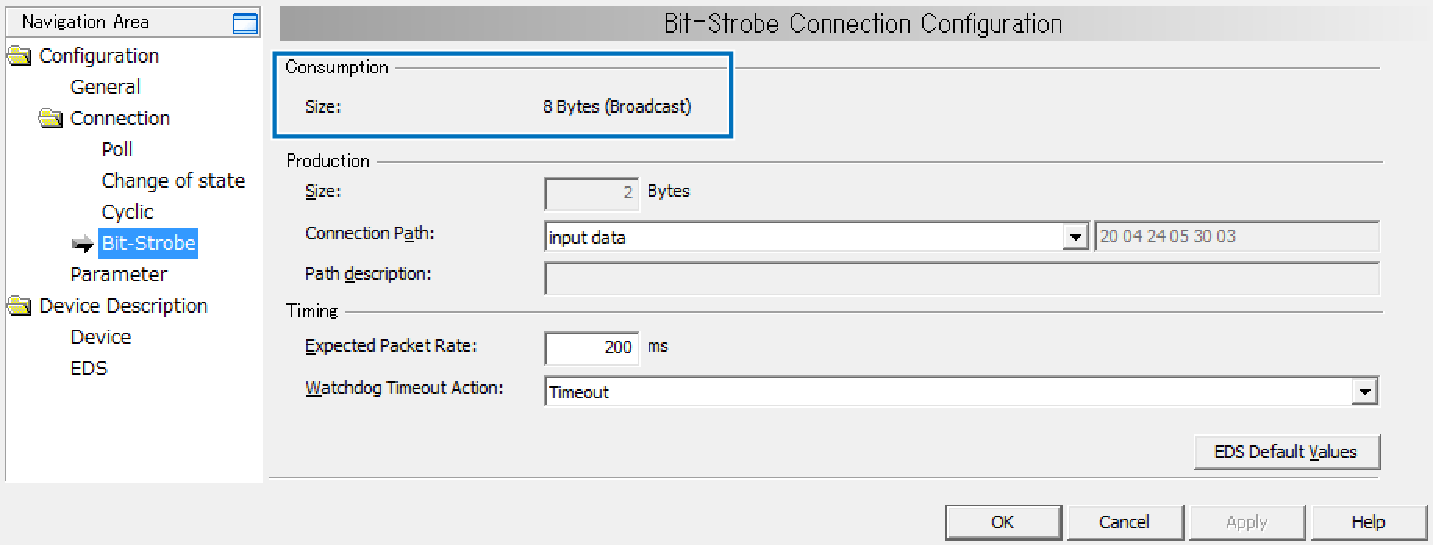Viewport: 1433px width, 545px height.
Task: Click the OK button
Action: coord(1003,522)
